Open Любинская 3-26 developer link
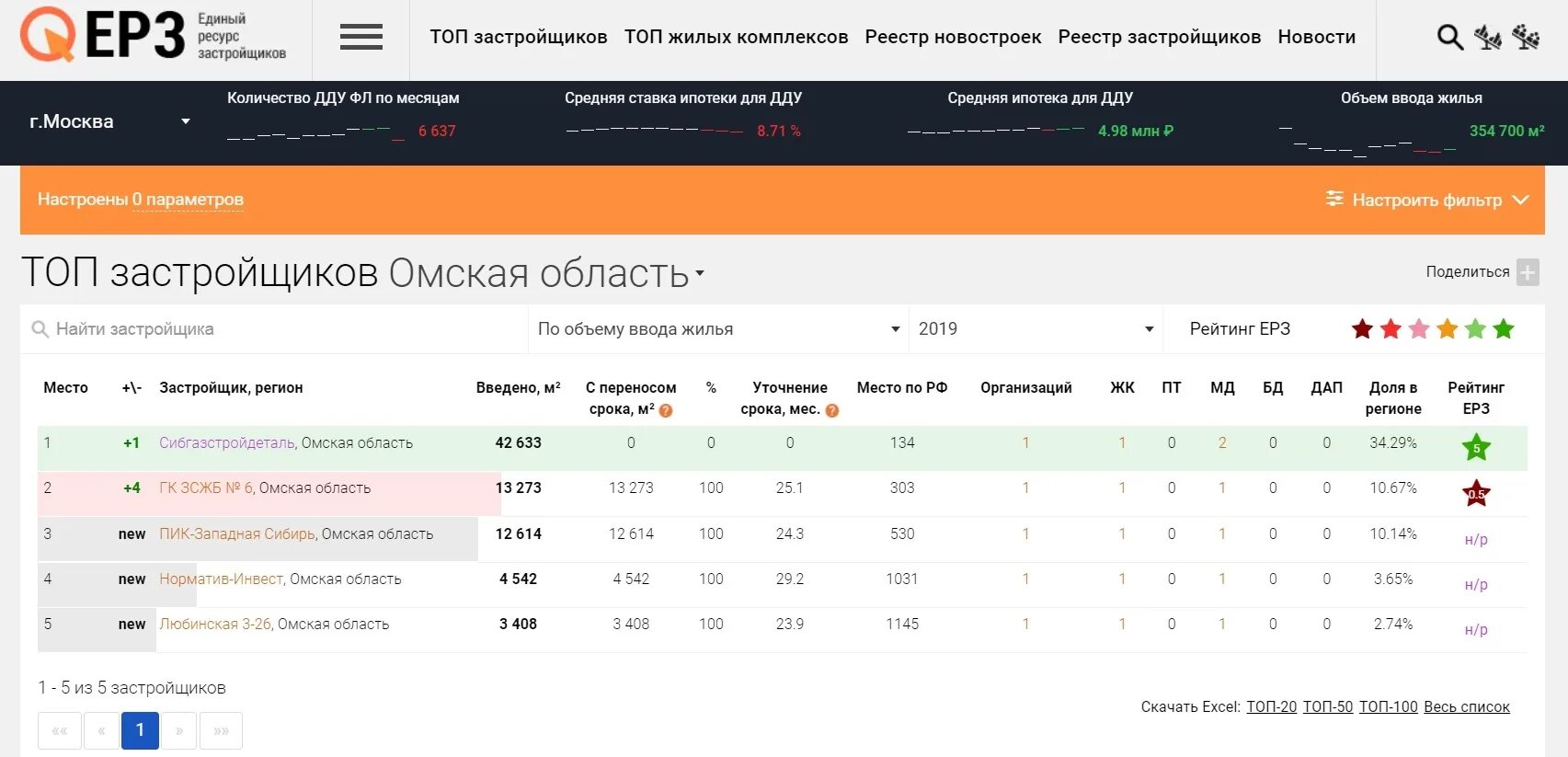The width and height of the screenshot is (1568, 757). [215, 625]
